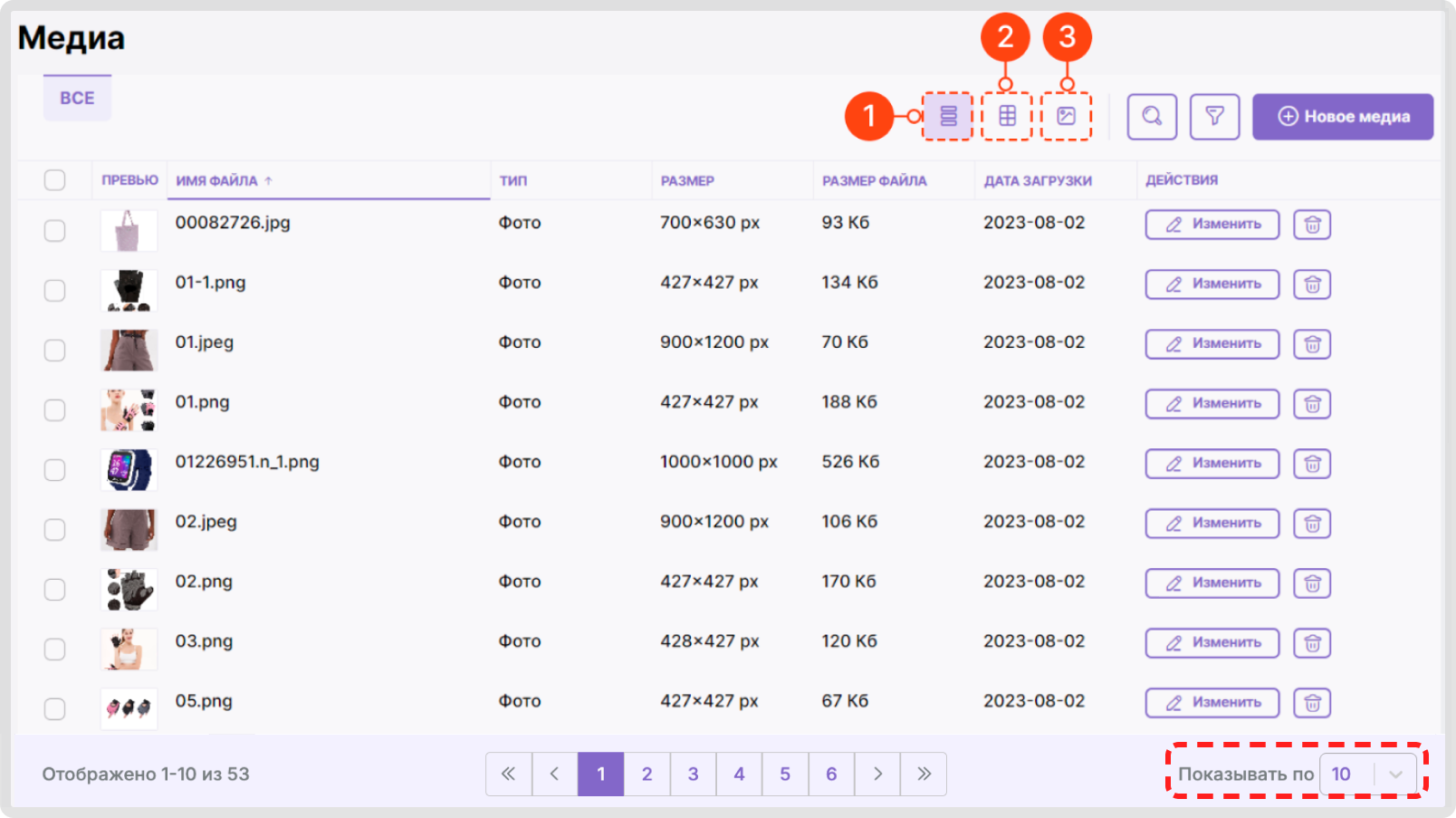Click file name 01226951.n_1.png
Image resolution: width=1456 pixels, height=818 pixels.
[x=247, y=462]
